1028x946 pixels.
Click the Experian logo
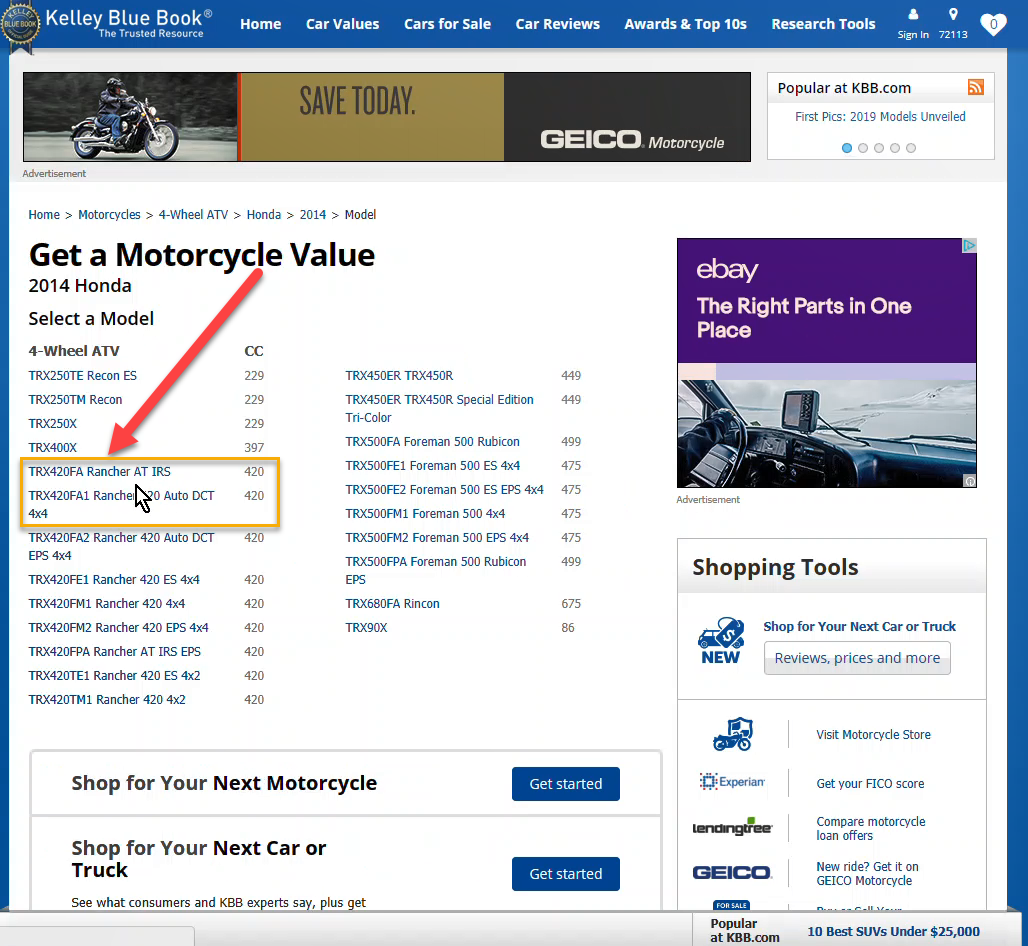[732, 781]
